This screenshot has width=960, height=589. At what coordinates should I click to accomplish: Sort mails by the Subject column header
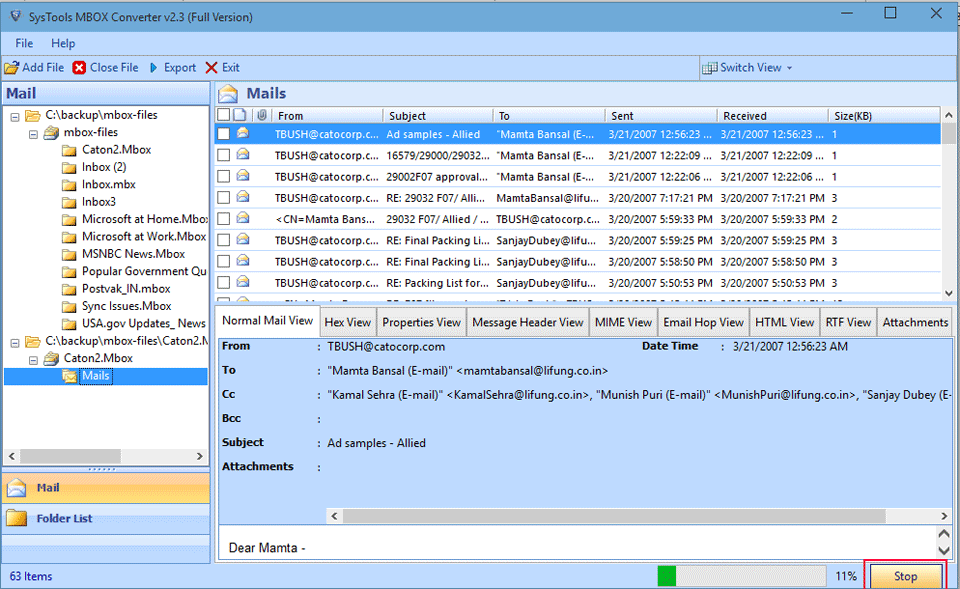tap(438, 115)
